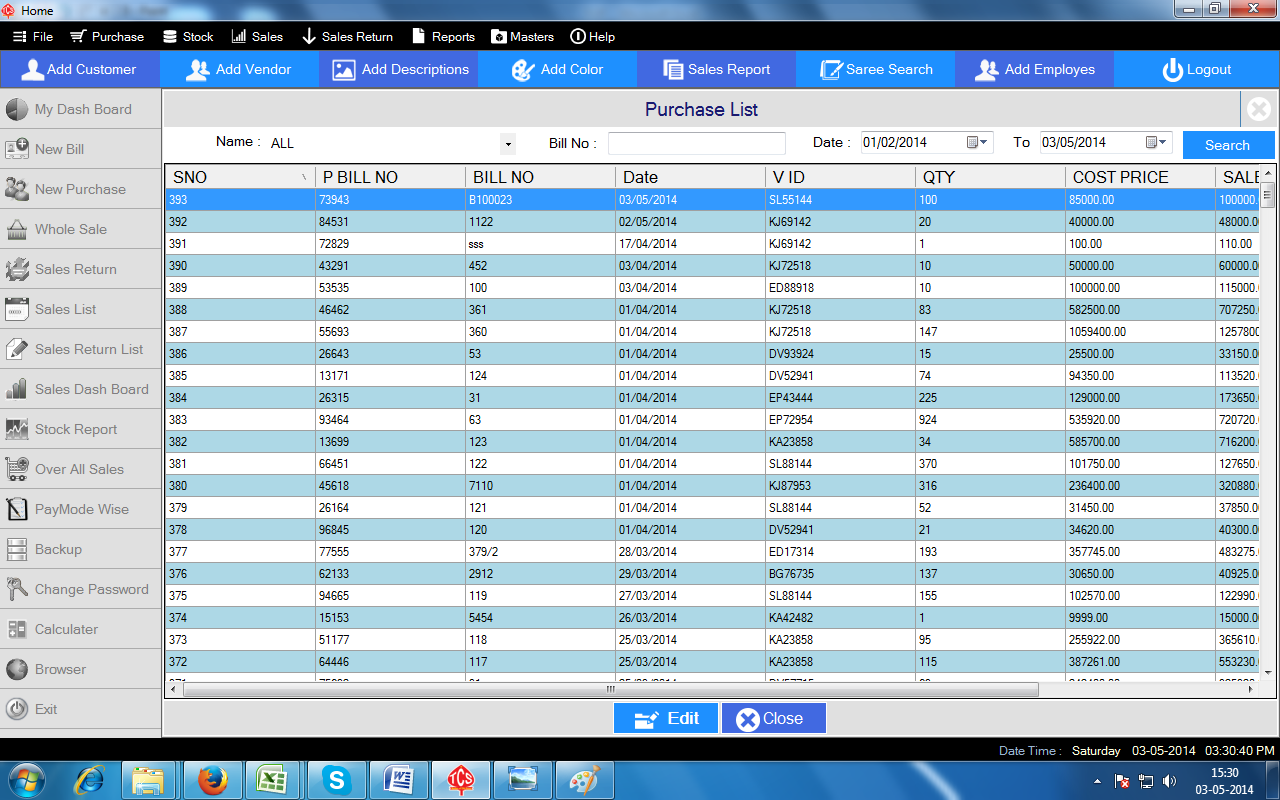This screenshot has width=1280, height=800.
Task: Click Add Vendor toolbar button
Action: click(240, 70)
